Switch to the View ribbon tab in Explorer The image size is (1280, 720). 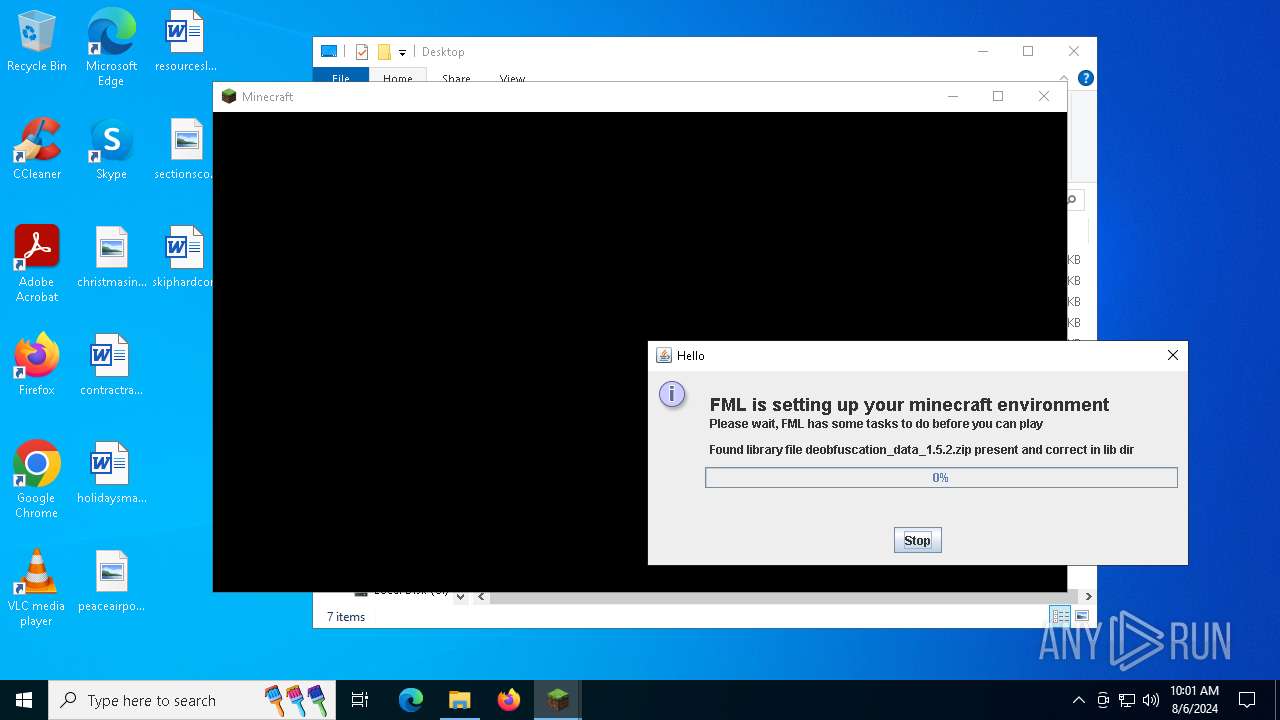click(512, 78)
